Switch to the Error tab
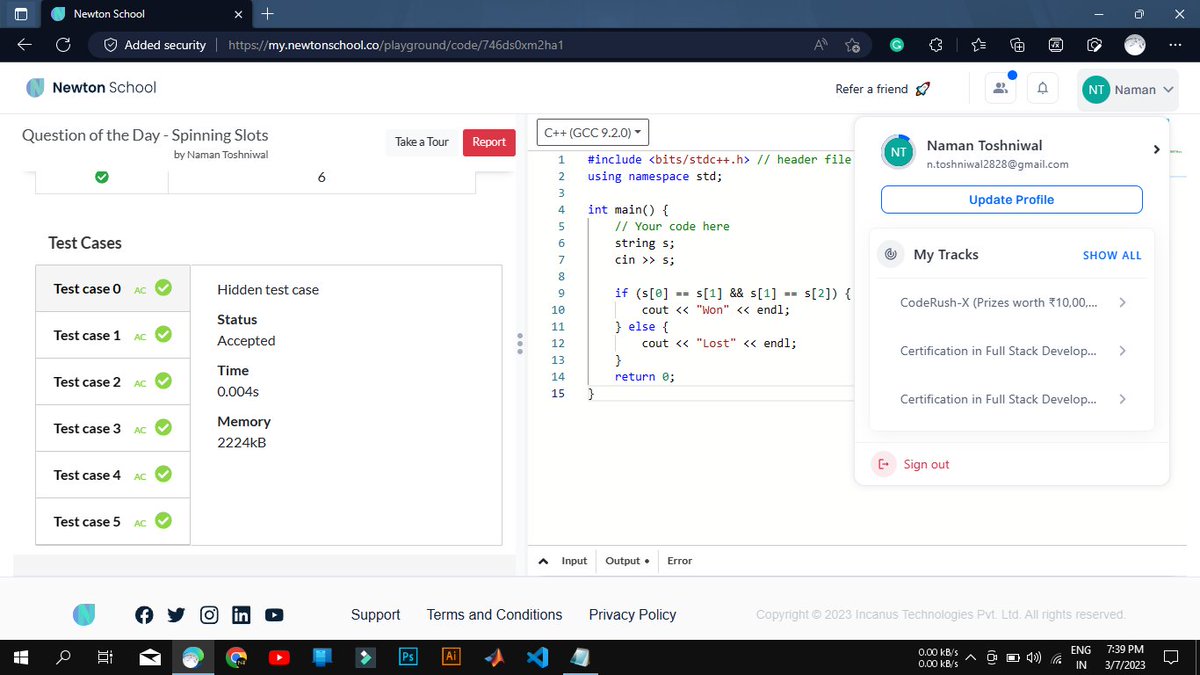This screenshot has height=675, width=1200. [679, 561]
